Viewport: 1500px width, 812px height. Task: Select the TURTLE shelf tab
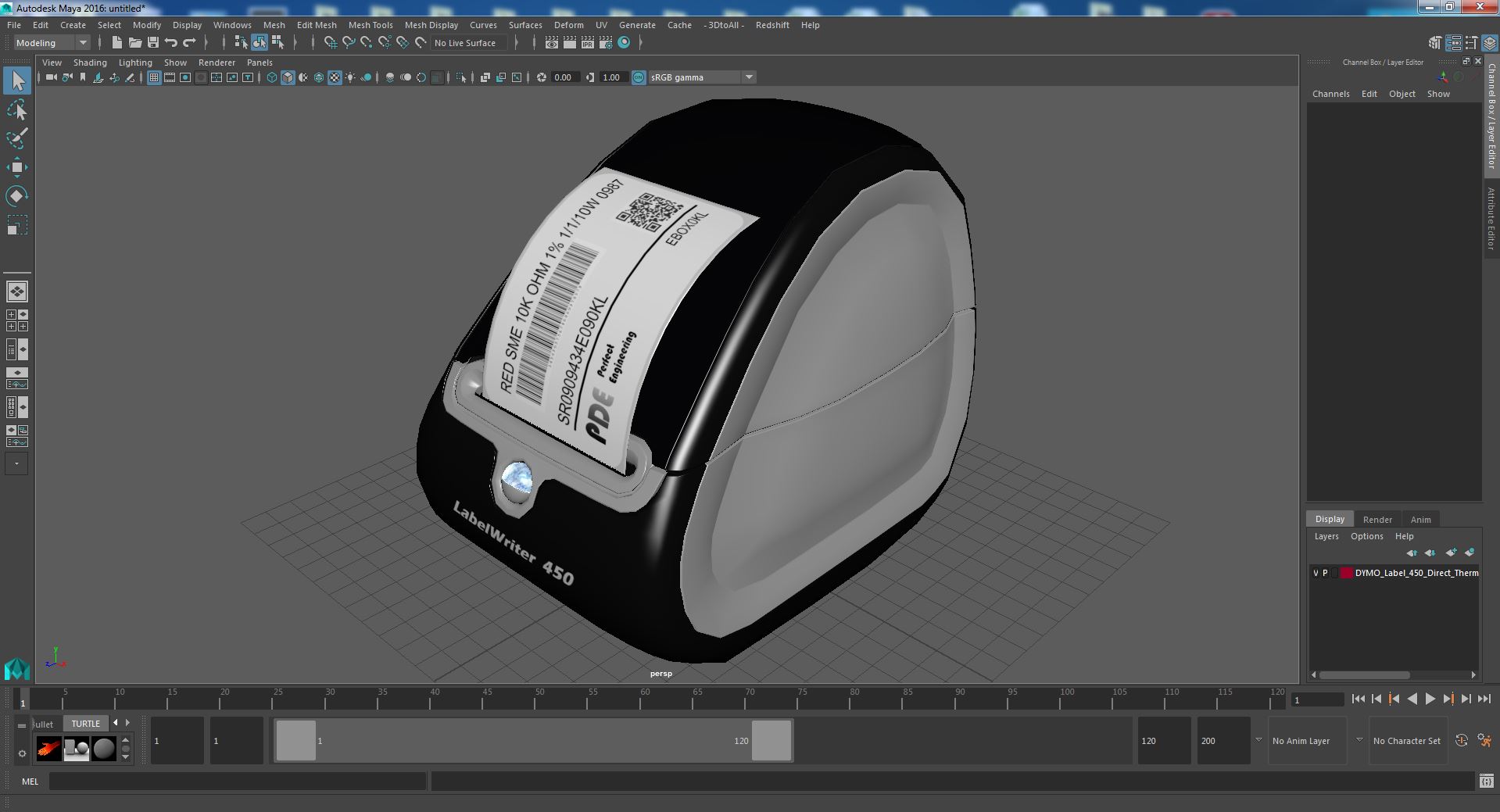pyautogui.click(x=86, y=724)
